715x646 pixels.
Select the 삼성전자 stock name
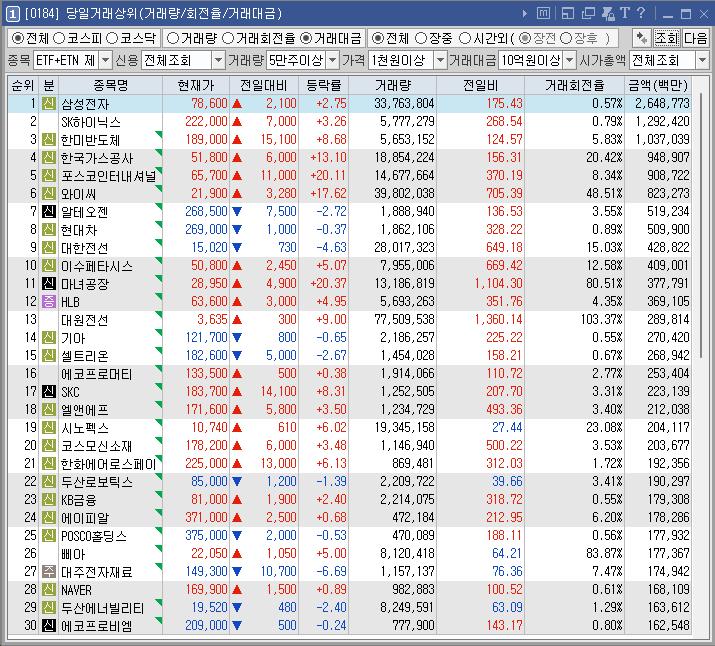click(x=85, y=104)
